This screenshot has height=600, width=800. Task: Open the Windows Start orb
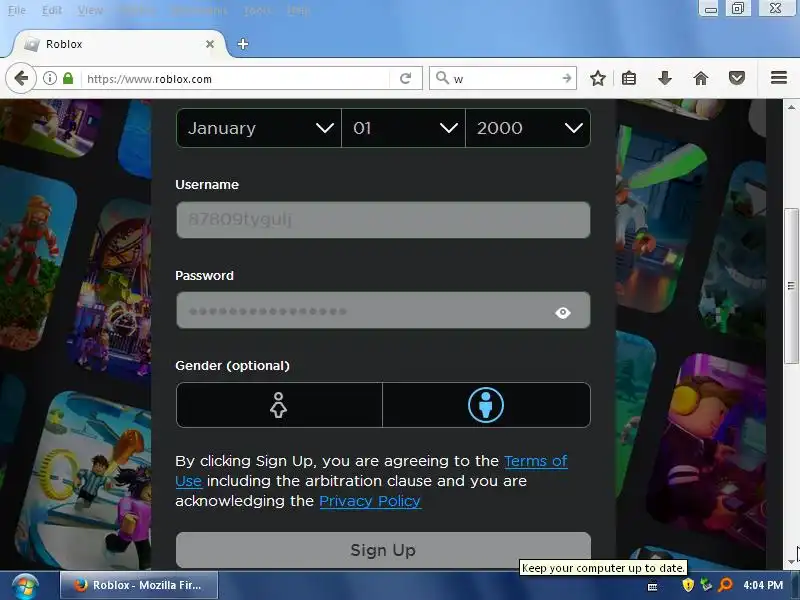[x=25, y=586]
